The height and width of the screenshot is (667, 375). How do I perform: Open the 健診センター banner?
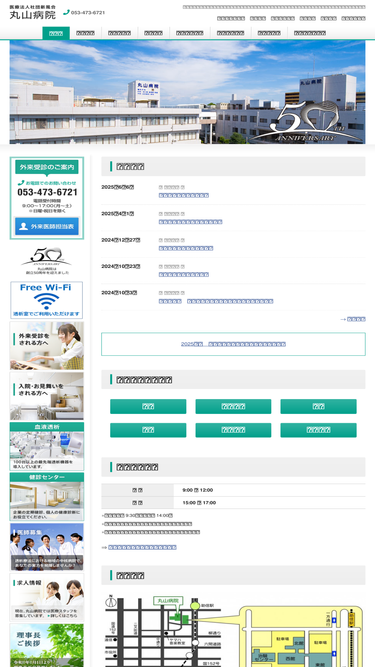coord(47,497)
